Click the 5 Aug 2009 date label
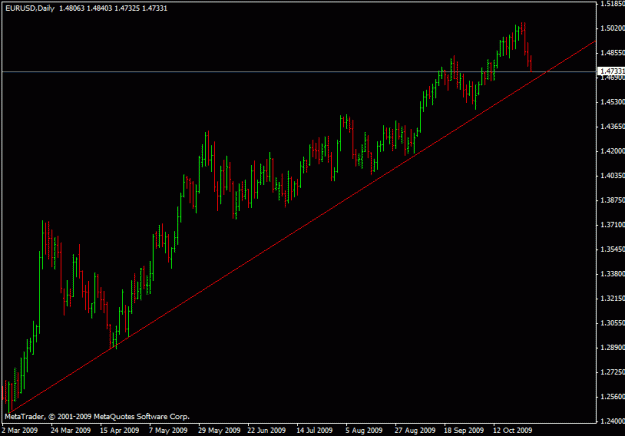The width and height of the screenshot is (625, 436). (x=364, y=430)
